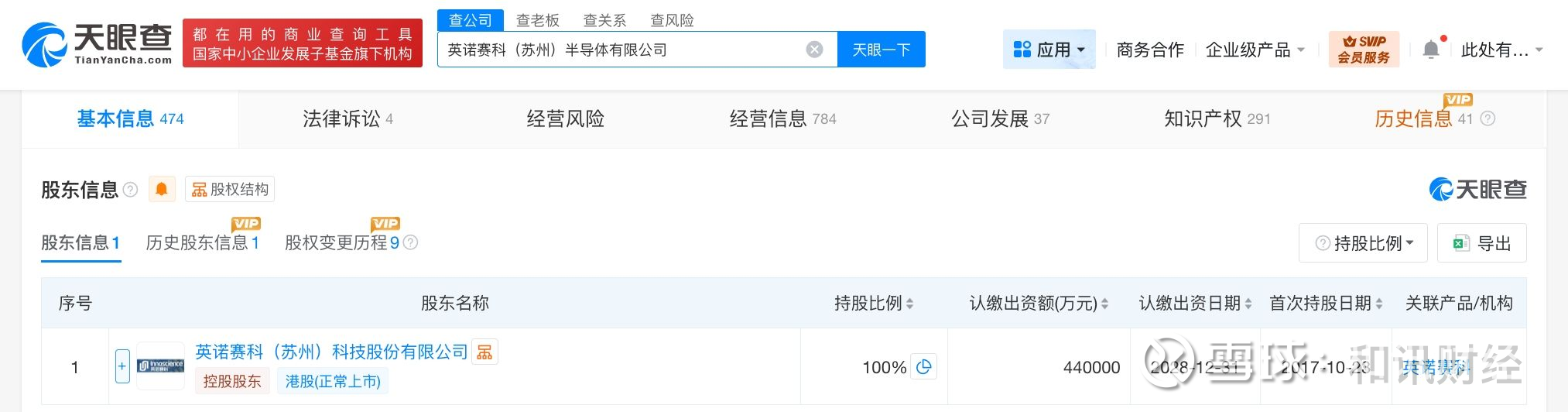The image size is (1568, 412).
Task: Expand shareholder row with plus button
Action: (x=122, y=366)
